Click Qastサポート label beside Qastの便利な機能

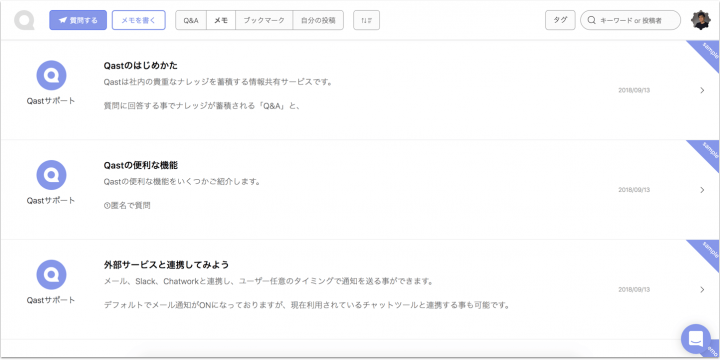pos(51,201)
